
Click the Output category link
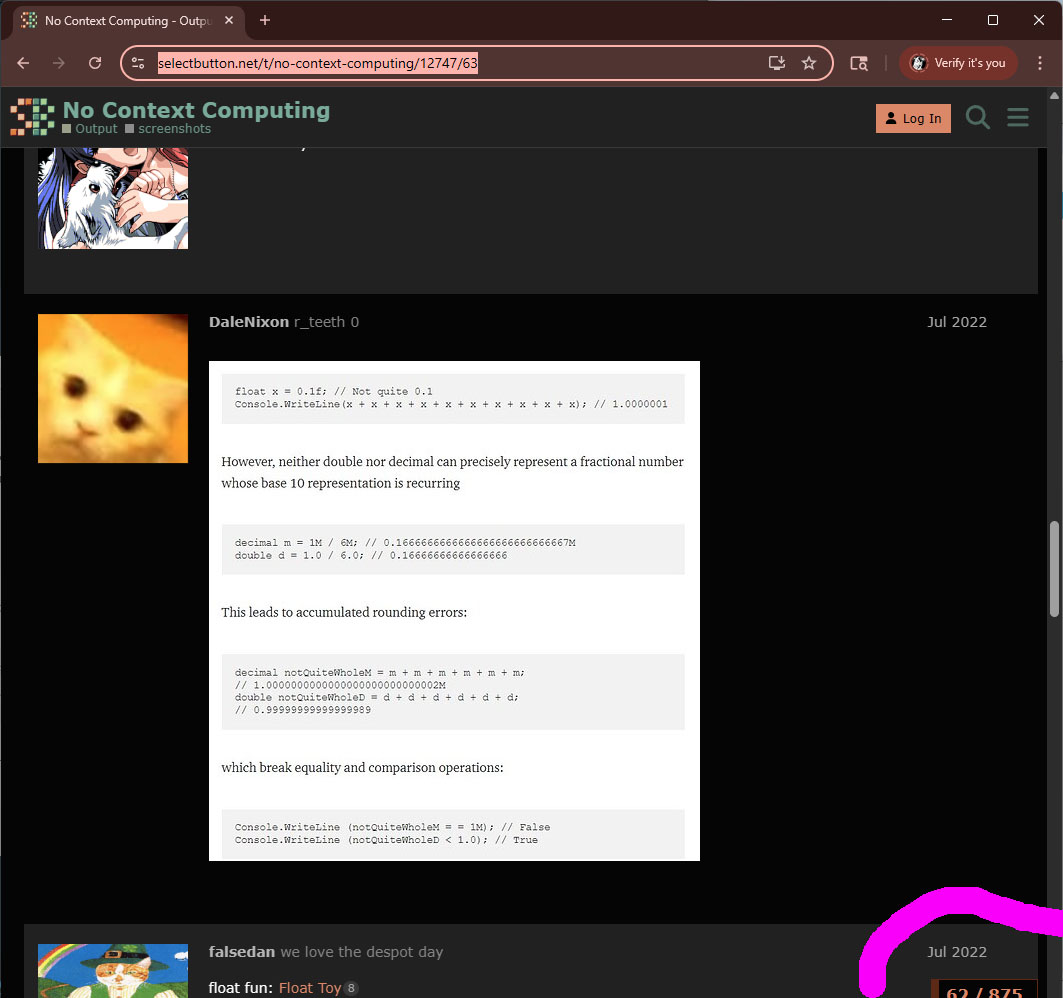click(x=95, y=129)
